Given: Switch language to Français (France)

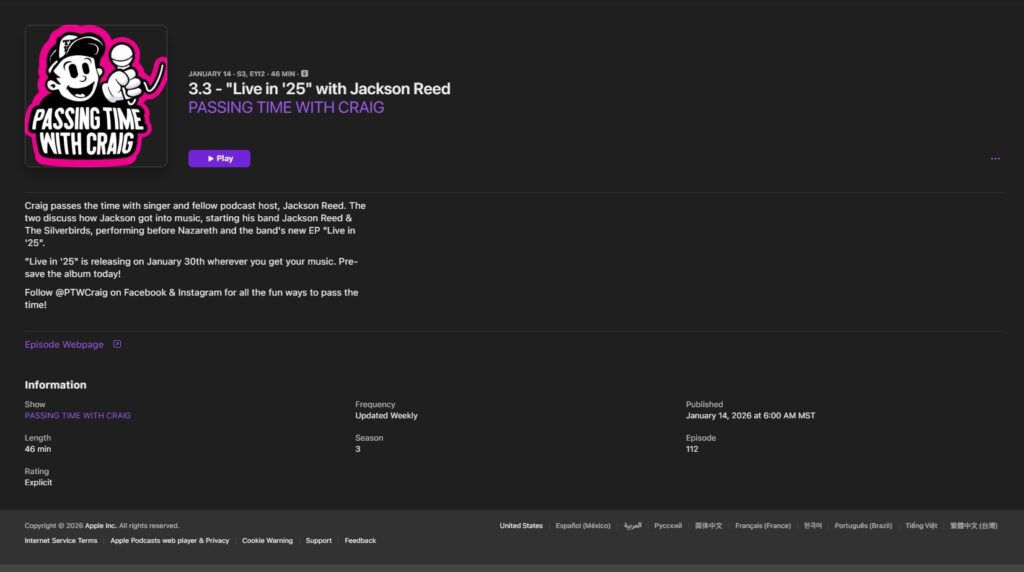Looking at the screenshot, I should pos(763,525).
